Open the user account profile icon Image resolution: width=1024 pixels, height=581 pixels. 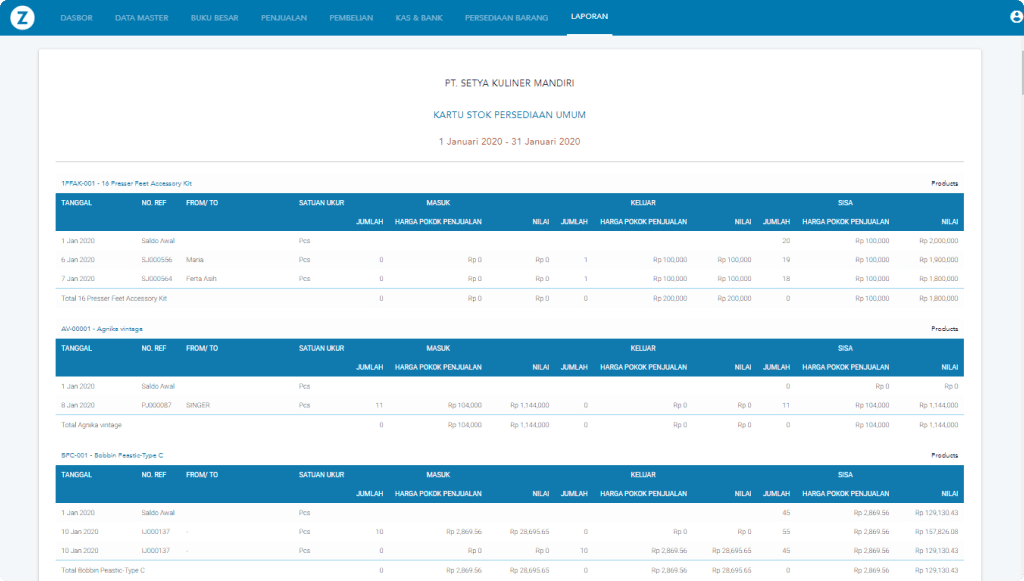tap(1017, 17)
